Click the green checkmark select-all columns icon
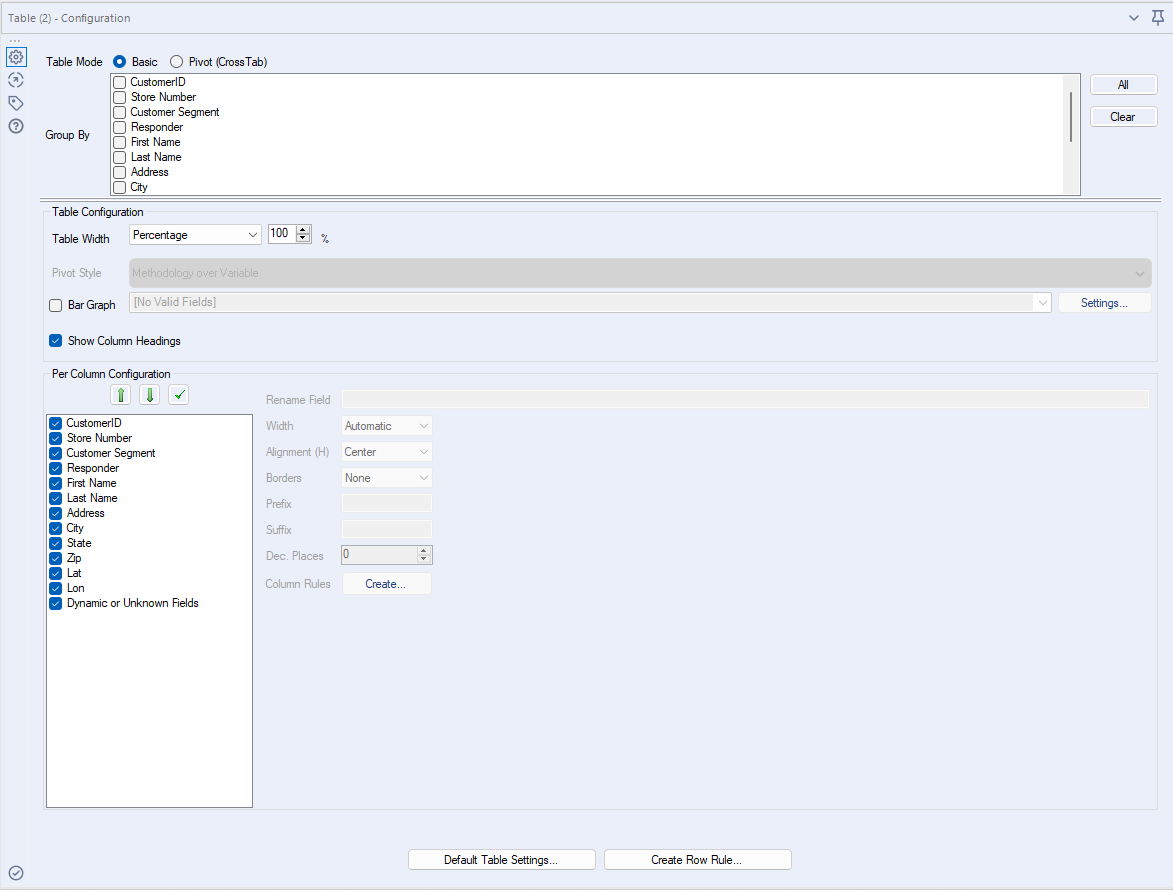 pyautogui.click(x=179, y=395)
